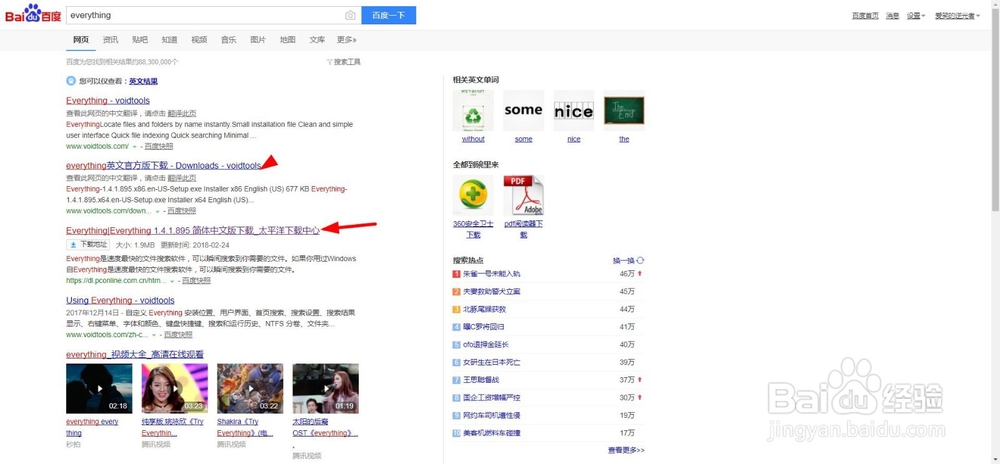This screenshot has height=464, width=1000.
Task: Expand arrow next to www.voidtools.com/down...
Action: pos(158,211)
